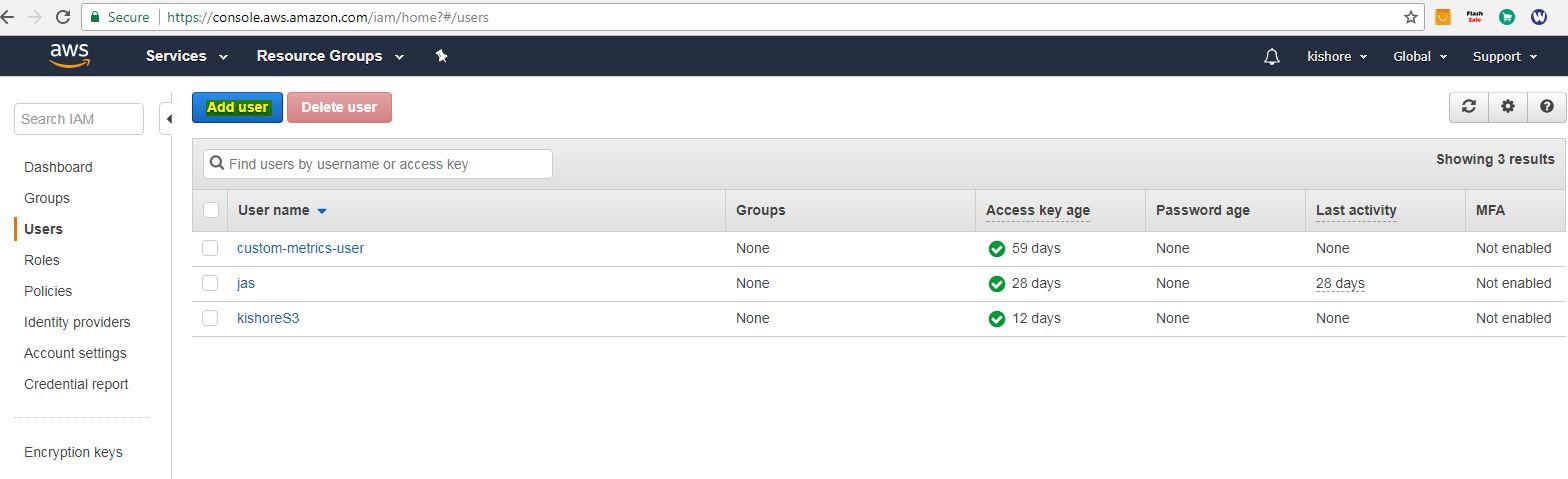Collapse the IAM sidebar with arrow

[x=168, y=119]
